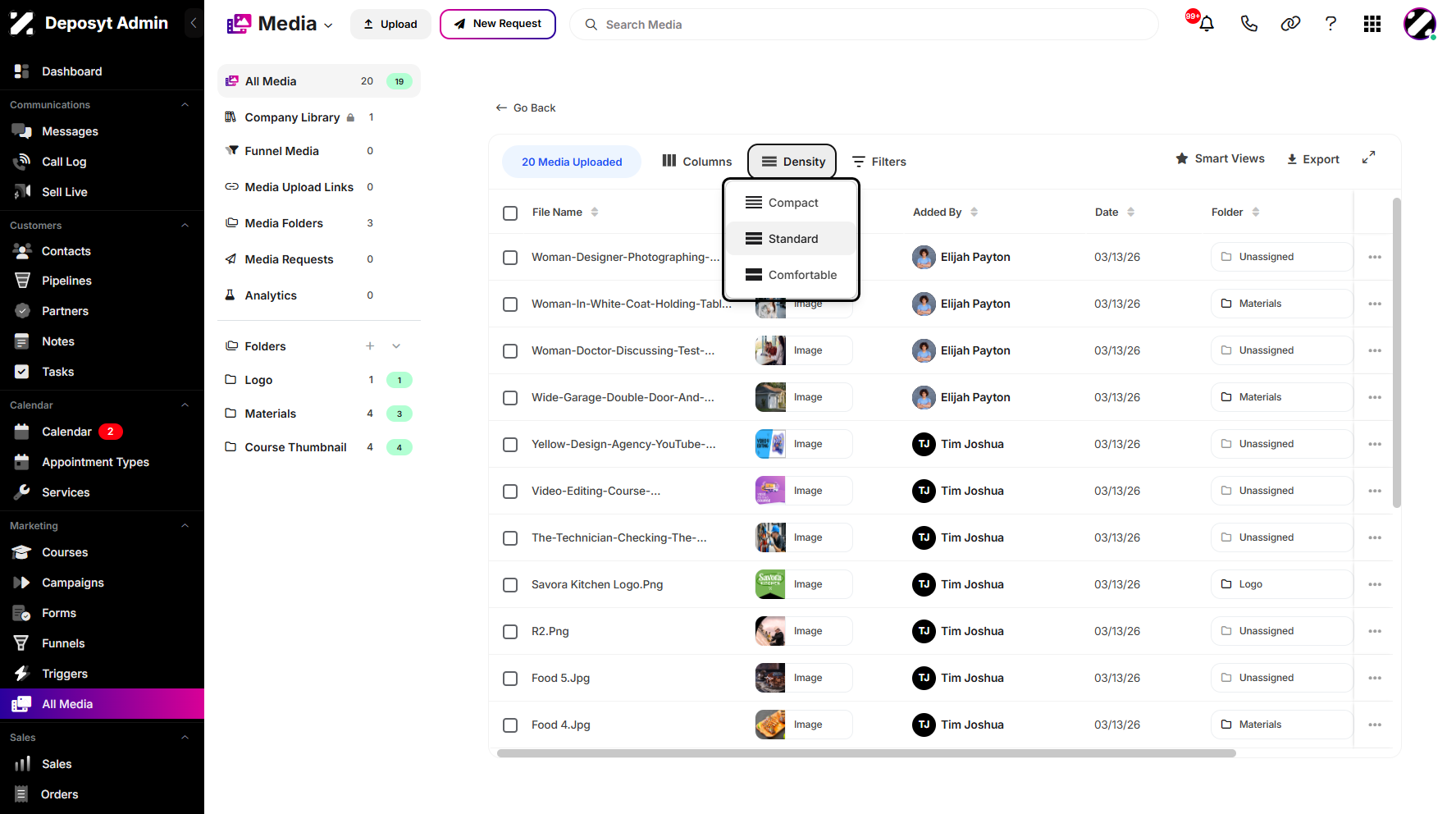Open folder dropdown for Savora Kitchen Logo row

(1281, 584)
